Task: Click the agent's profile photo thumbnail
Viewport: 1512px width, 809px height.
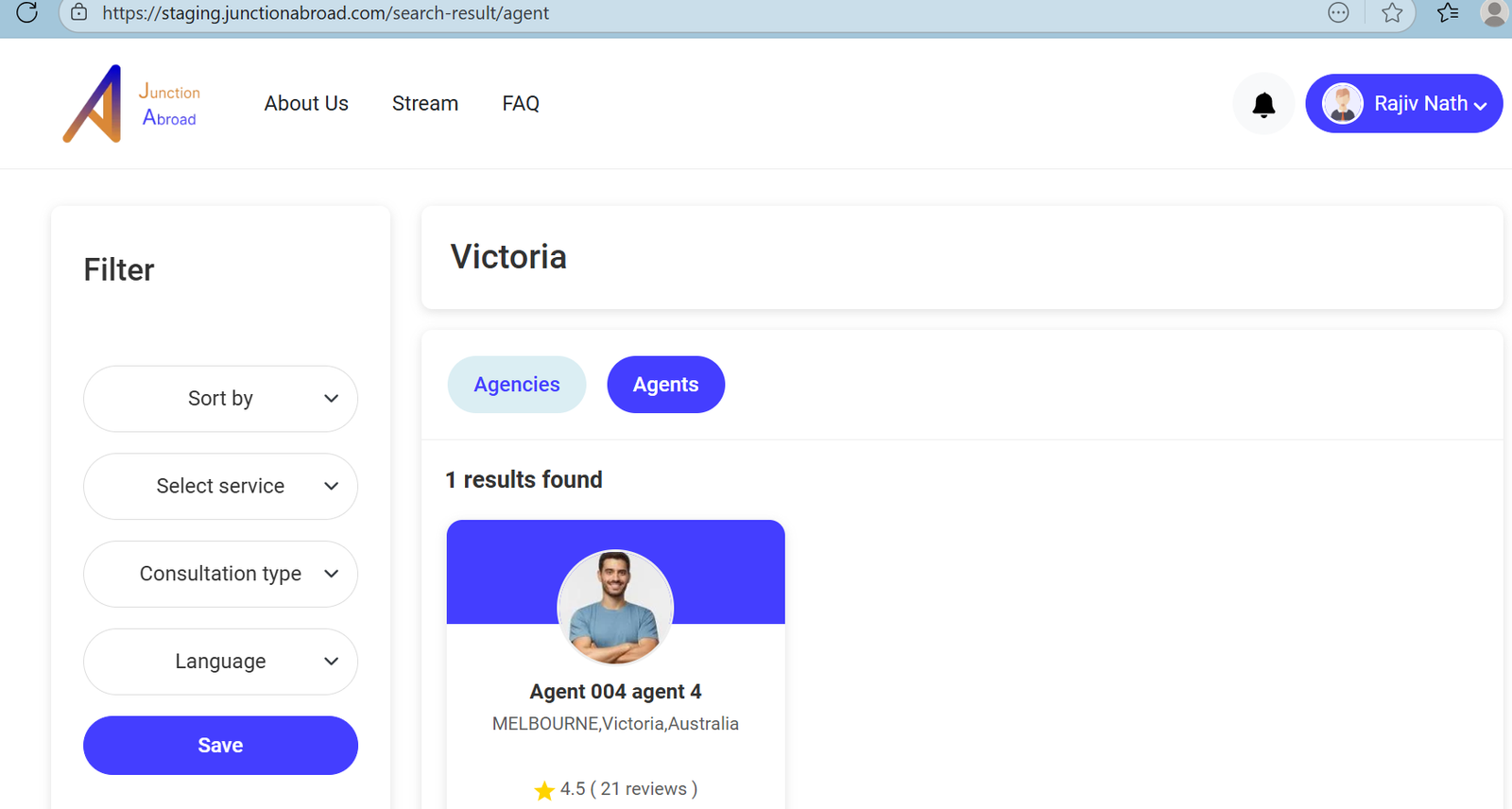Action: 615,607
